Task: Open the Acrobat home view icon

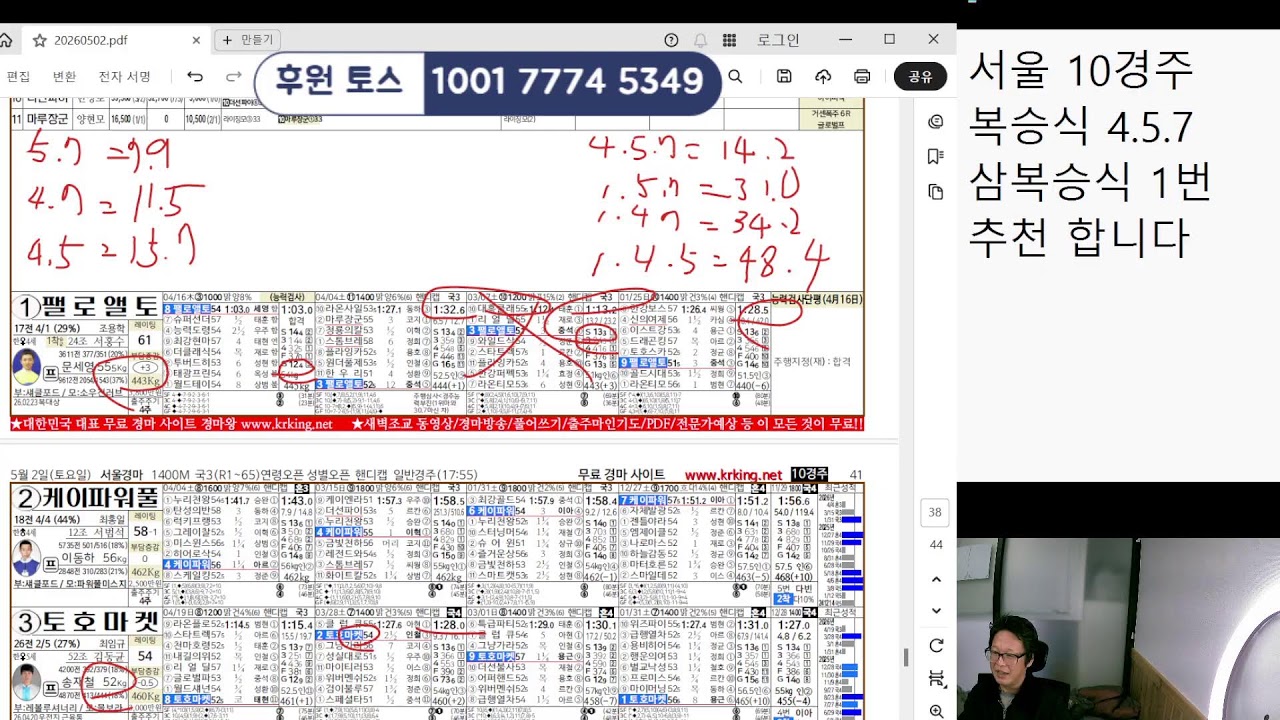Action: [x=5, y=40]
